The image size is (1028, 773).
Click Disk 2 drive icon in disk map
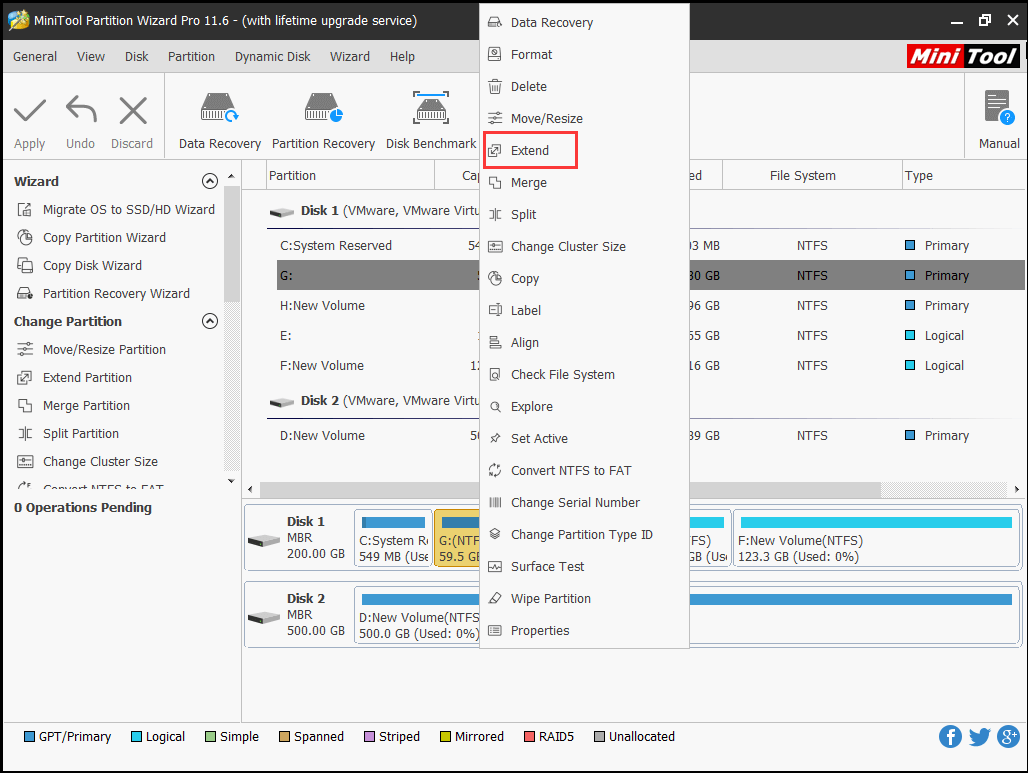tap(264, 618)
